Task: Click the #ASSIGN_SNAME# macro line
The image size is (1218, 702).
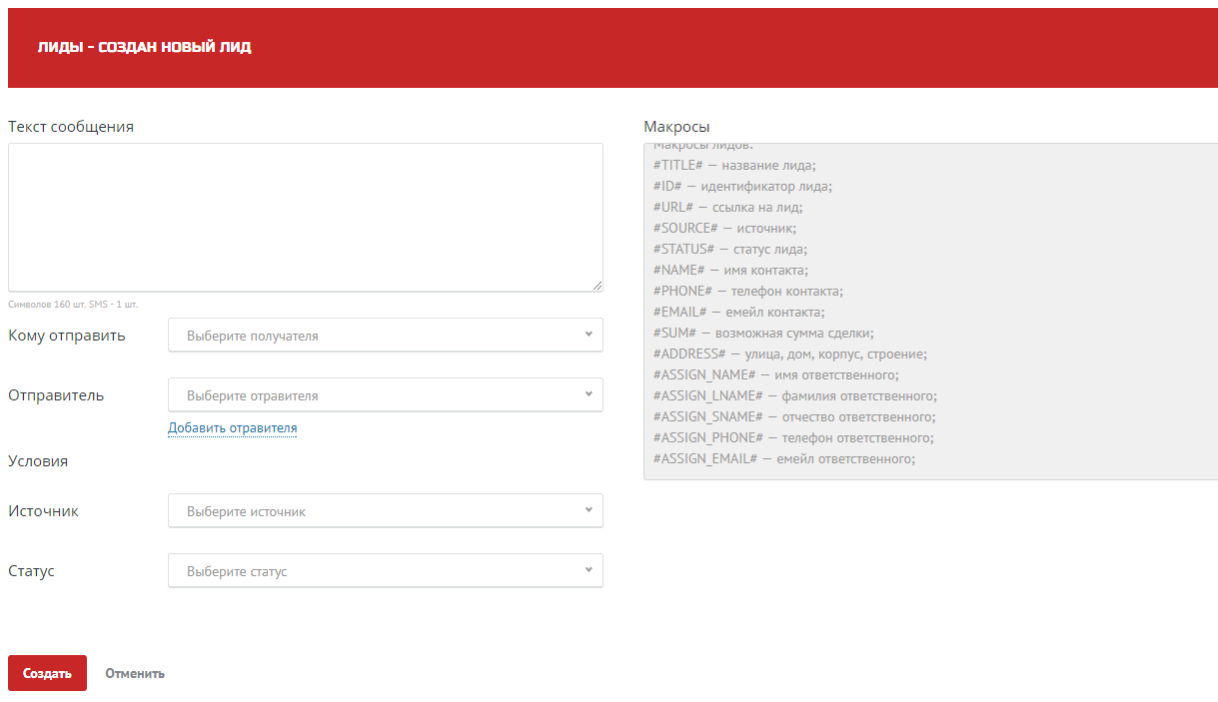Action: 794,417
